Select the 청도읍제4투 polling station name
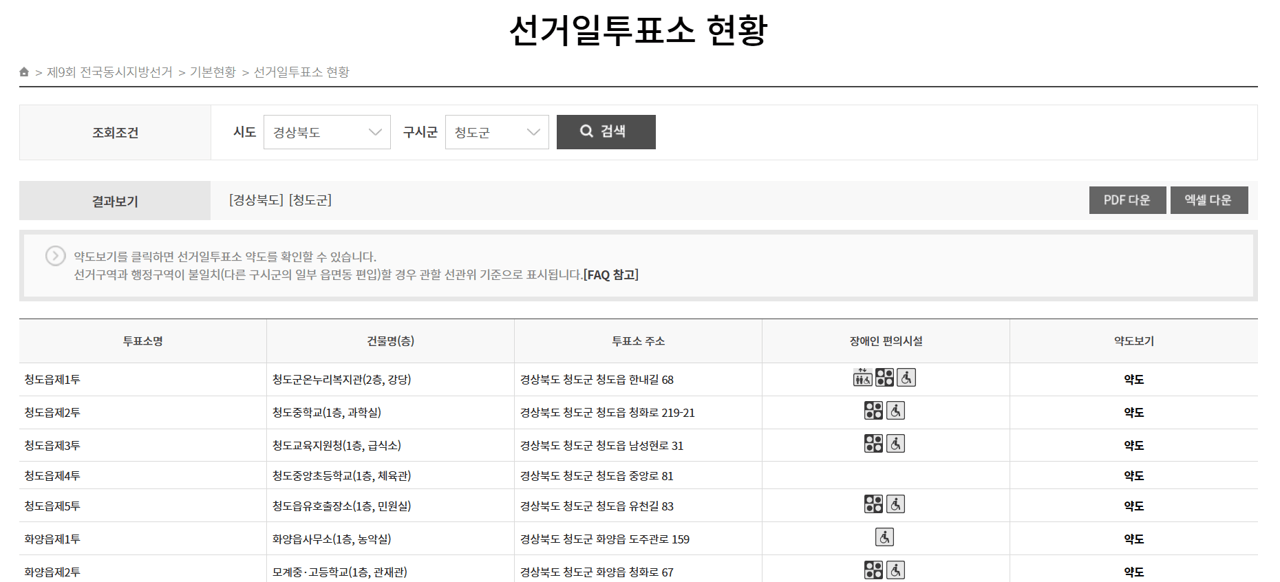Screen dimensions: 1280x582 [x=52, y=476]
